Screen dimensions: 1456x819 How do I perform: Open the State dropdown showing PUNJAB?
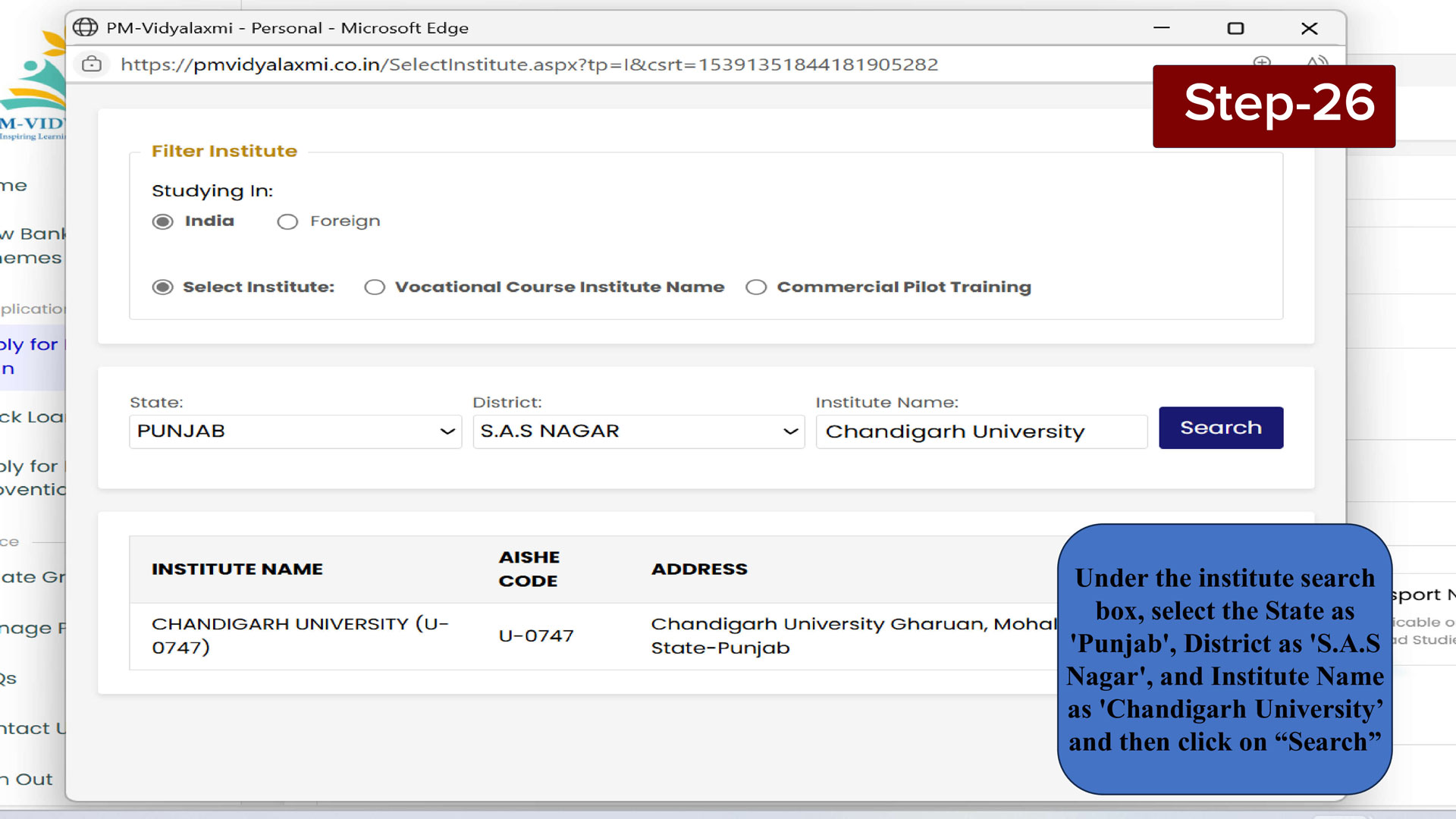[x=295, y=431]
